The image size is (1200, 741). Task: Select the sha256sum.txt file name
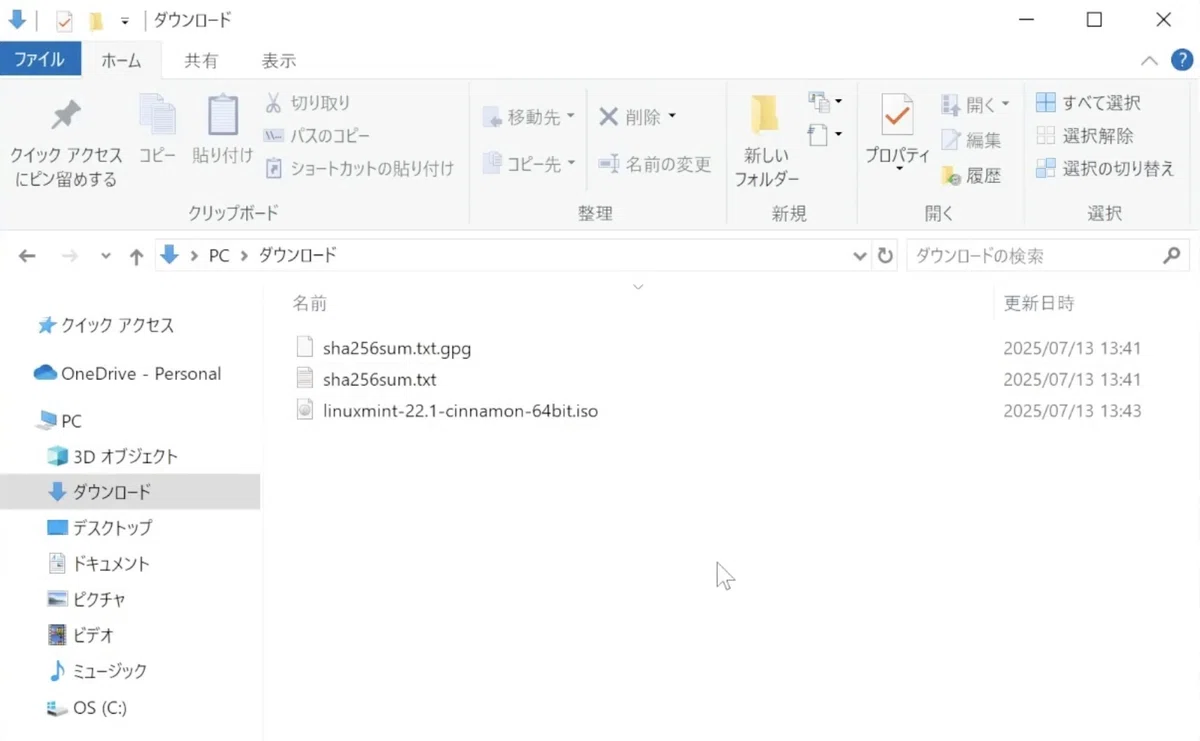(x=380, y=380)
